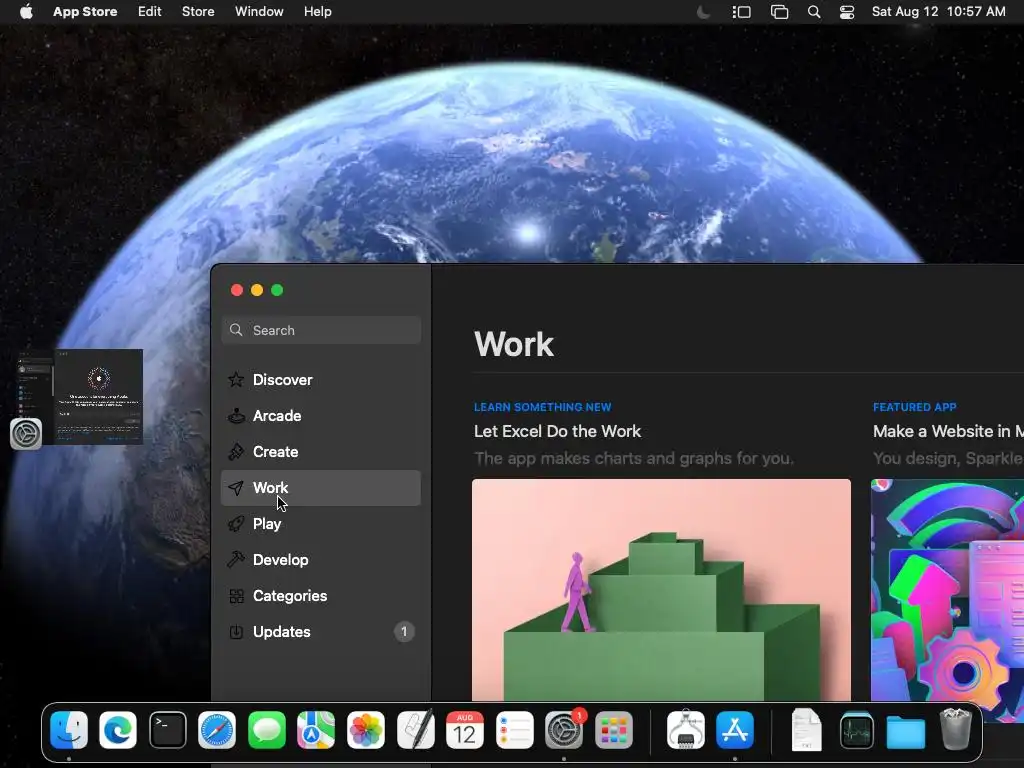
Task: Open the Apple menu
Action: click(x=26, y=12)
